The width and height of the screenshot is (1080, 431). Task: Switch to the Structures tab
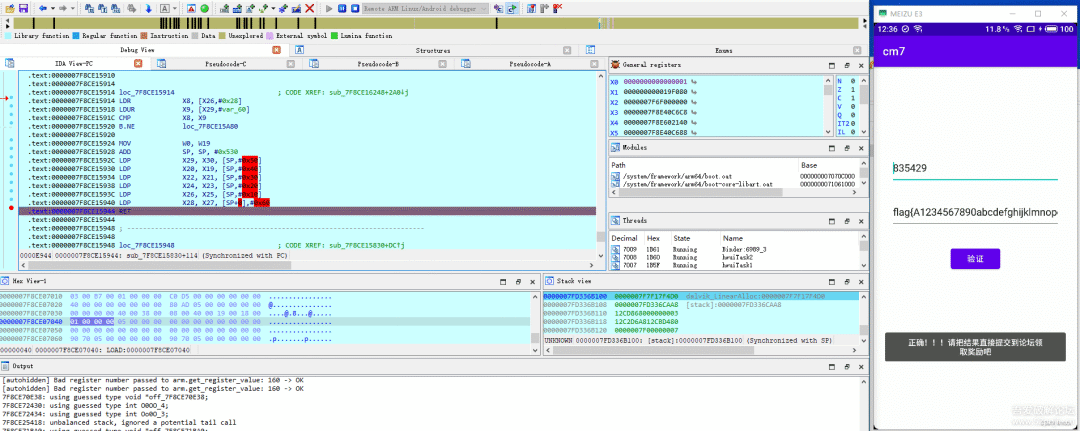point(433,50)
